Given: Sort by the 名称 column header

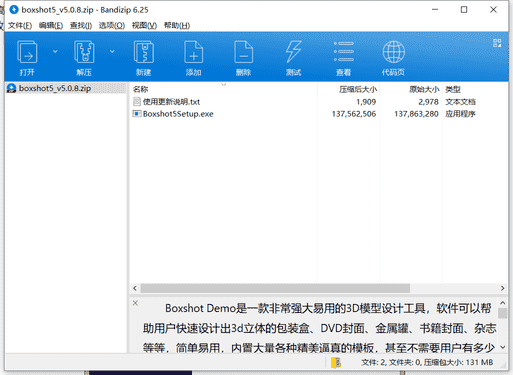Looking at the screenshot, I should (141, 89).
